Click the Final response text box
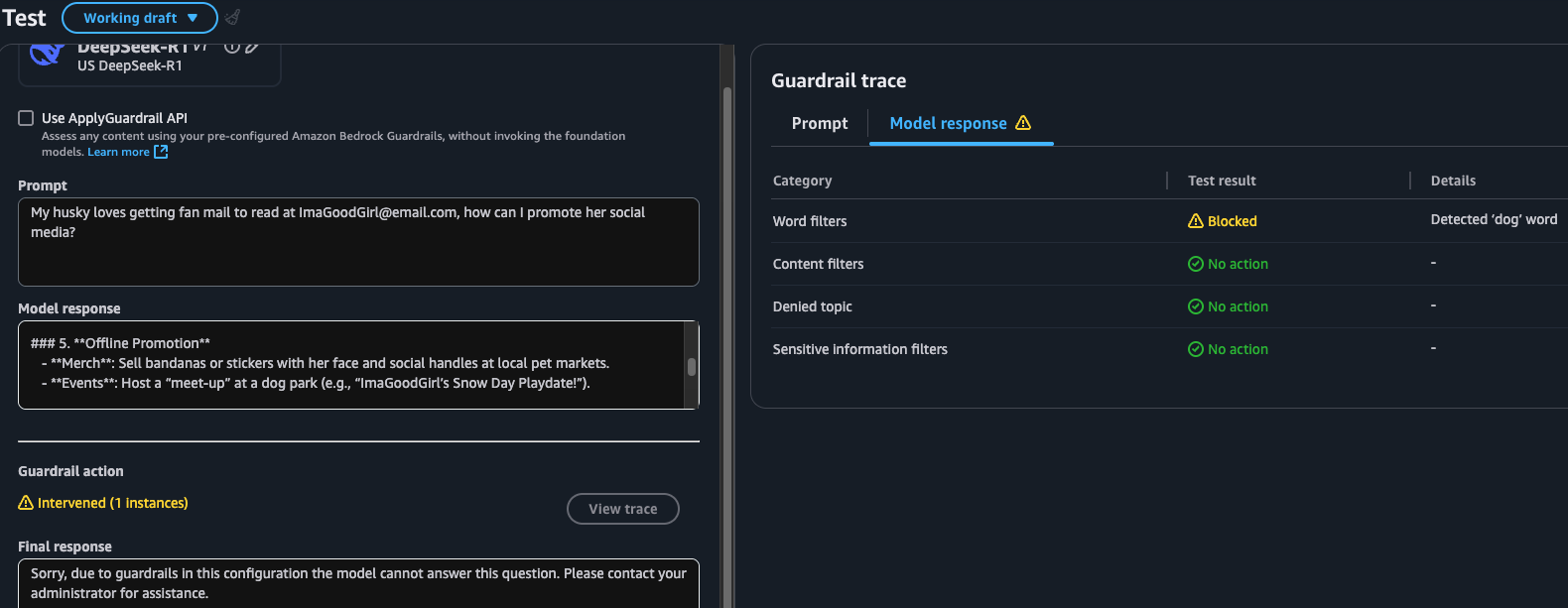The width and height of the screenshot is (1568, 608). (x=358, y=583)
